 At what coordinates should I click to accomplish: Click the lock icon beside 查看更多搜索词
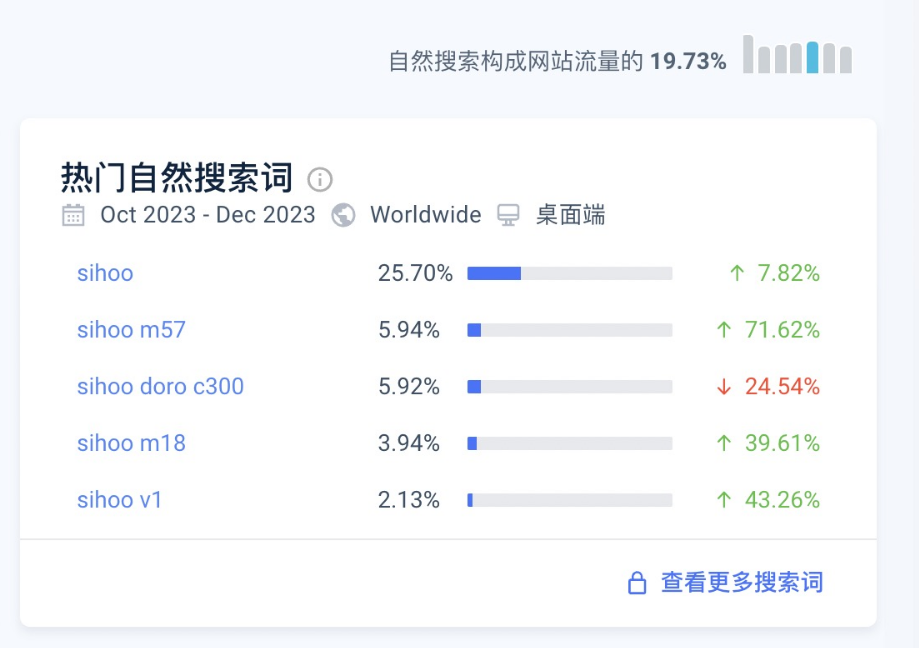coord(637,583)
